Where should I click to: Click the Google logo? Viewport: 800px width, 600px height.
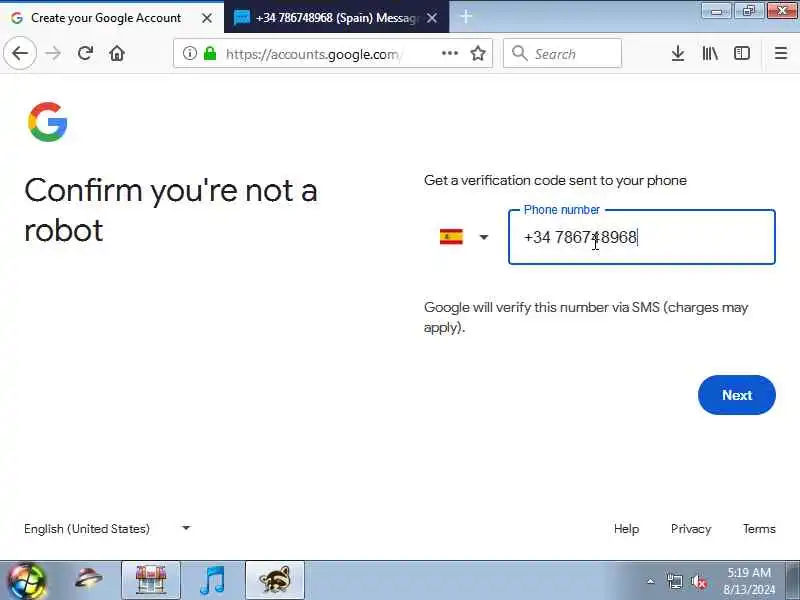[x=47, y=121]
